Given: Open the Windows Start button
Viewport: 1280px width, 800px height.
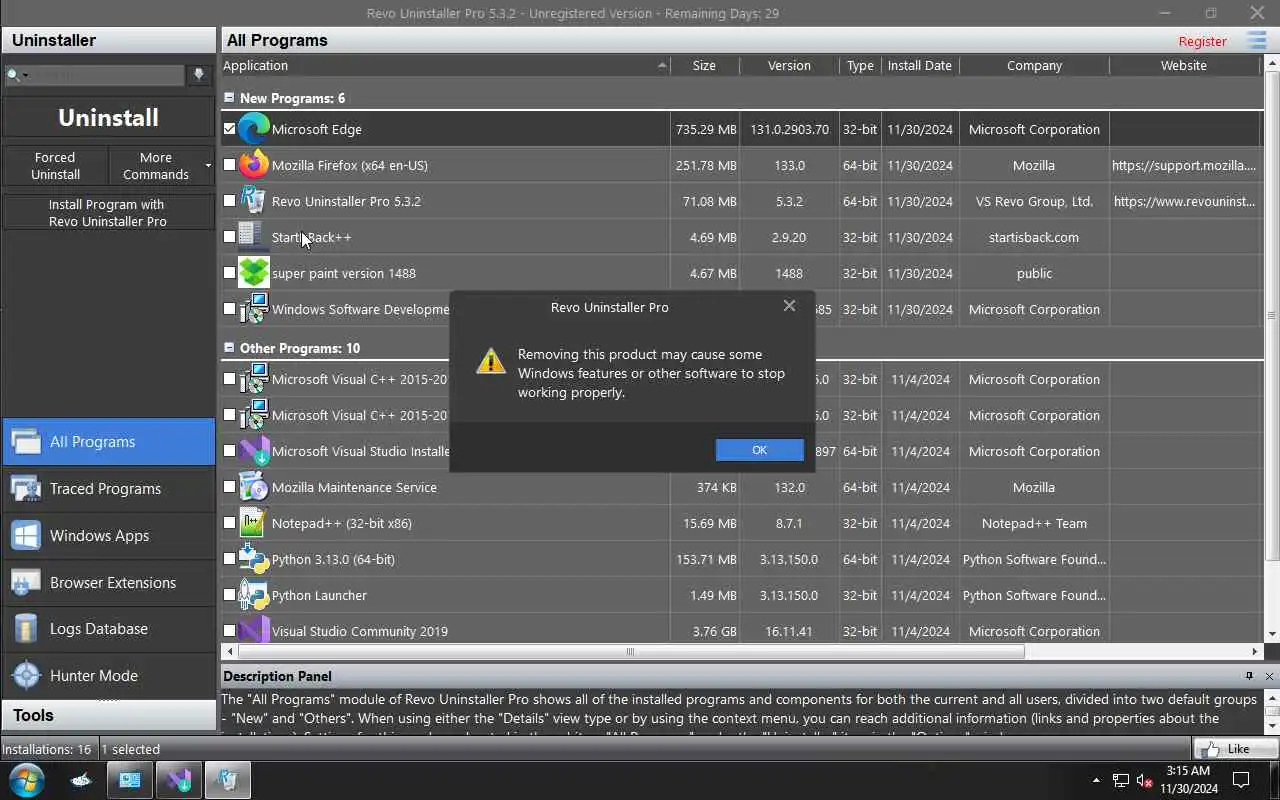Looking at the screenshot, I should (x=26, y=780).
